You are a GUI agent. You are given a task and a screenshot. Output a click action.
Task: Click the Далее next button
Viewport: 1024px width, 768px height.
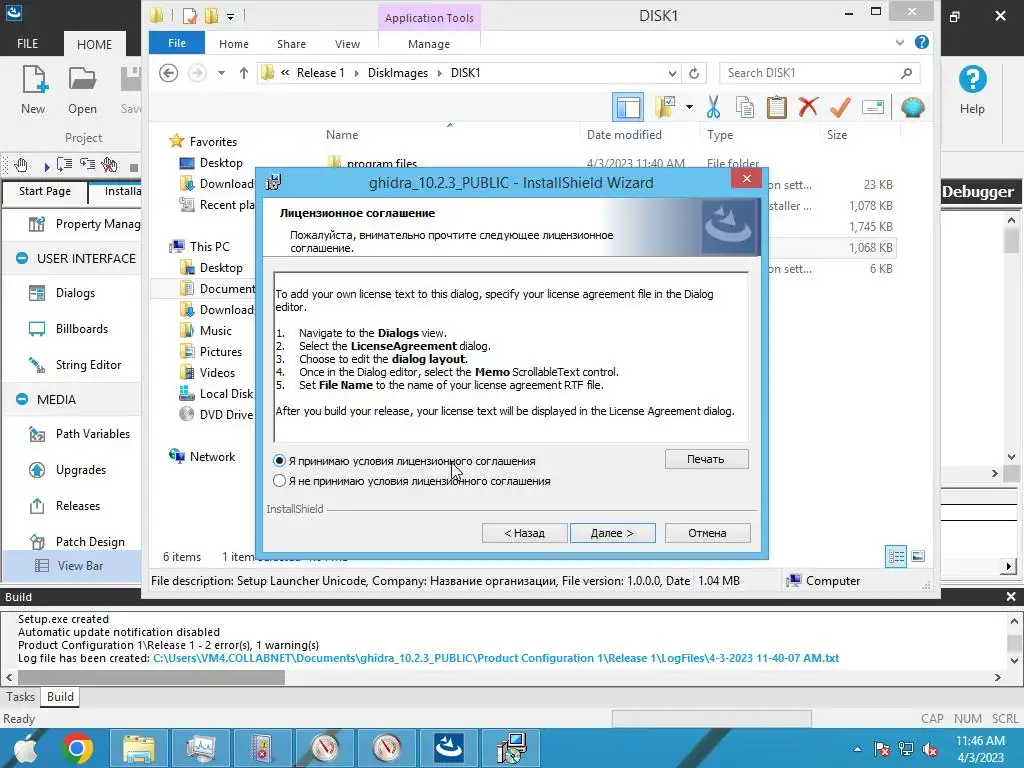(x=612, y=533)
